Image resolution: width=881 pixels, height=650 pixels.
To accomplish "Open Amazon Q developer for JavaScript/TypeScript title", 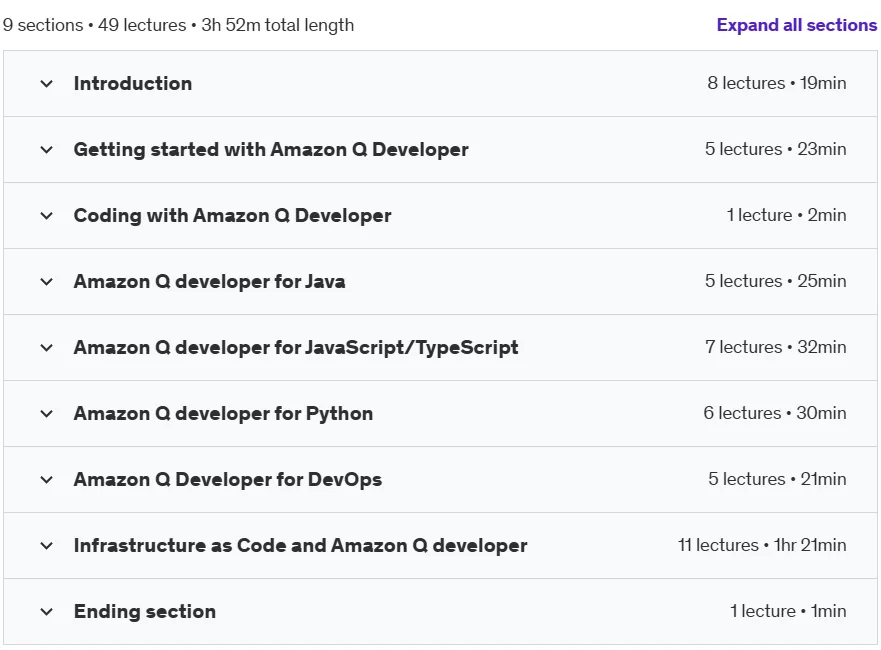I will click(296, 348).
